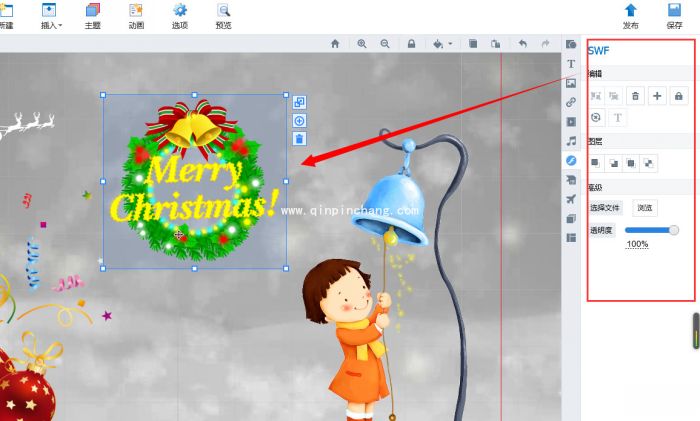
Task: Click the green vertical scrollbar at right
Action: tap(696, 331)
